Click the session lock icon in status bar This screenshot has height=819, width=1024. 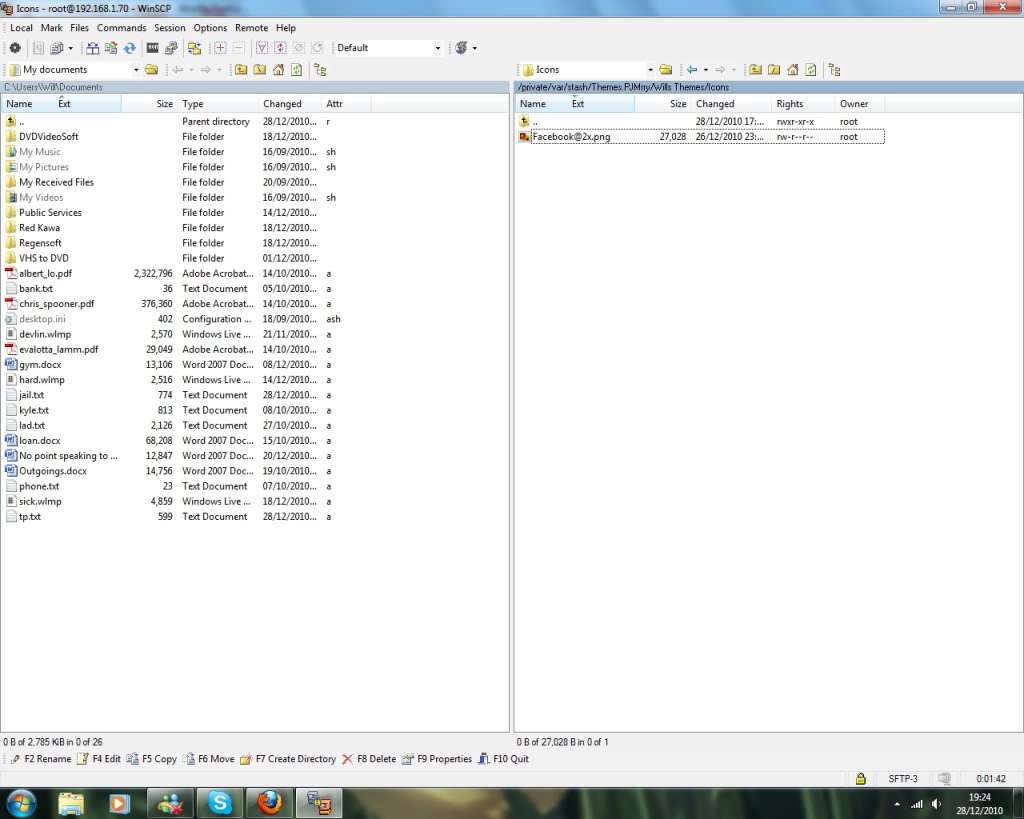click(x=861, y=778)
